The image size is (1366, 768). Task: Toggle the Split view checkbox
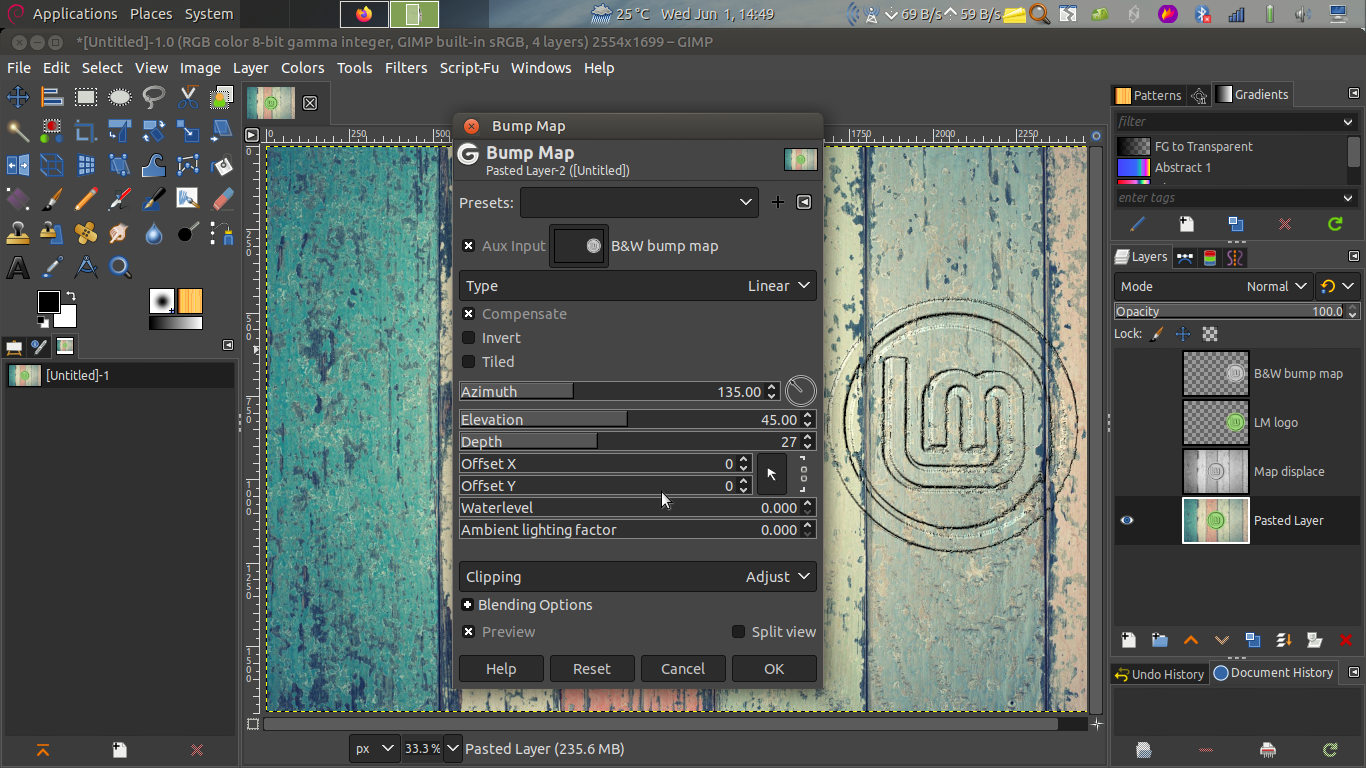tap(738, 632)
